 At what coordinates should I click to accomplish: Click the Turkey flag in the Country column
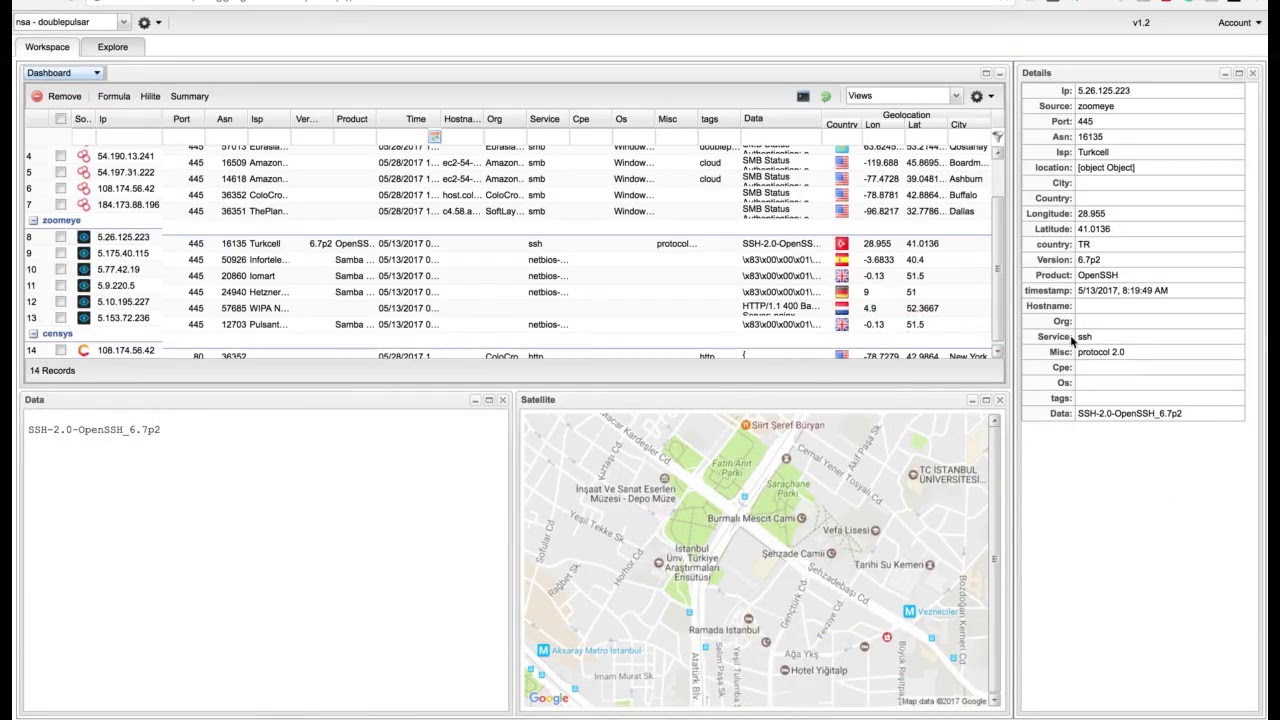(841, 243)
